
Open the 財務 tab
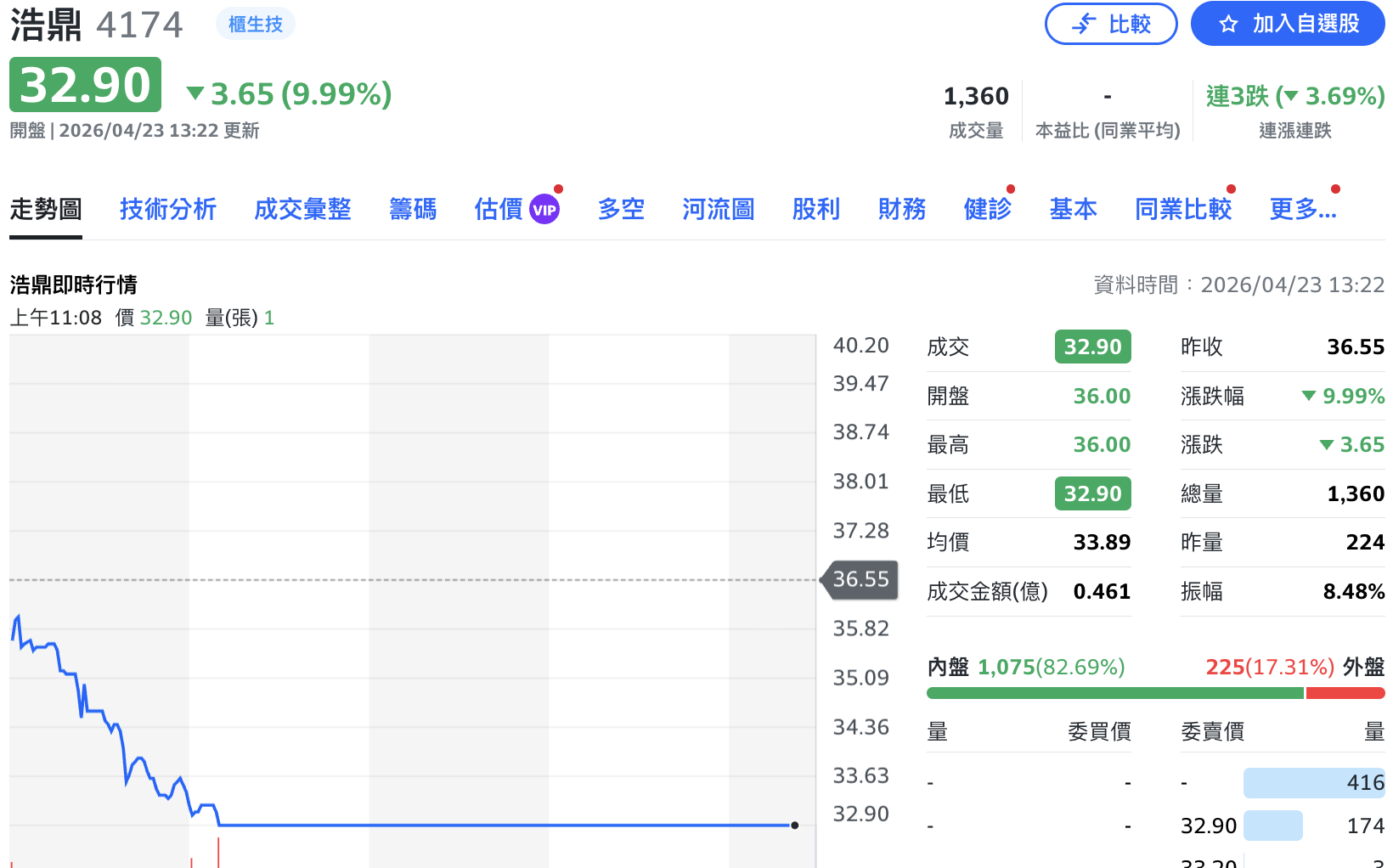901,209
